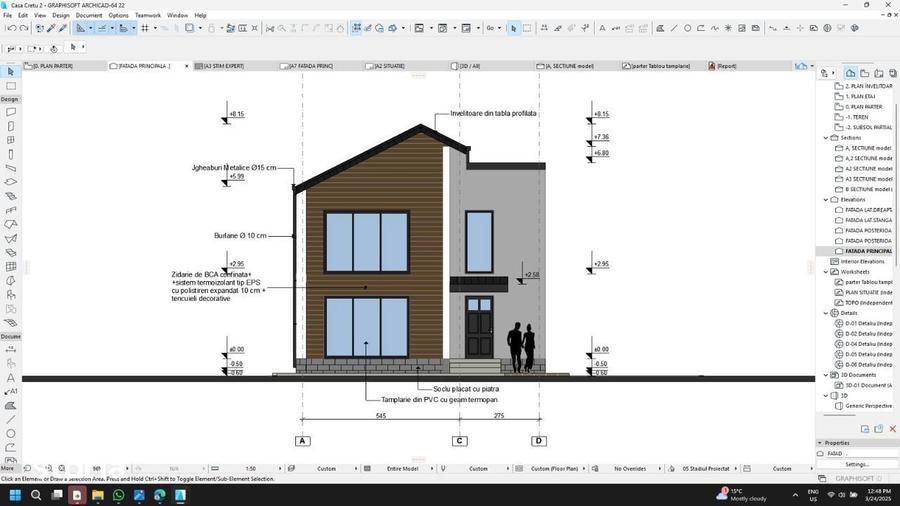Click the Settings... button in Properties
900x506 pixels.
point(857,464)
